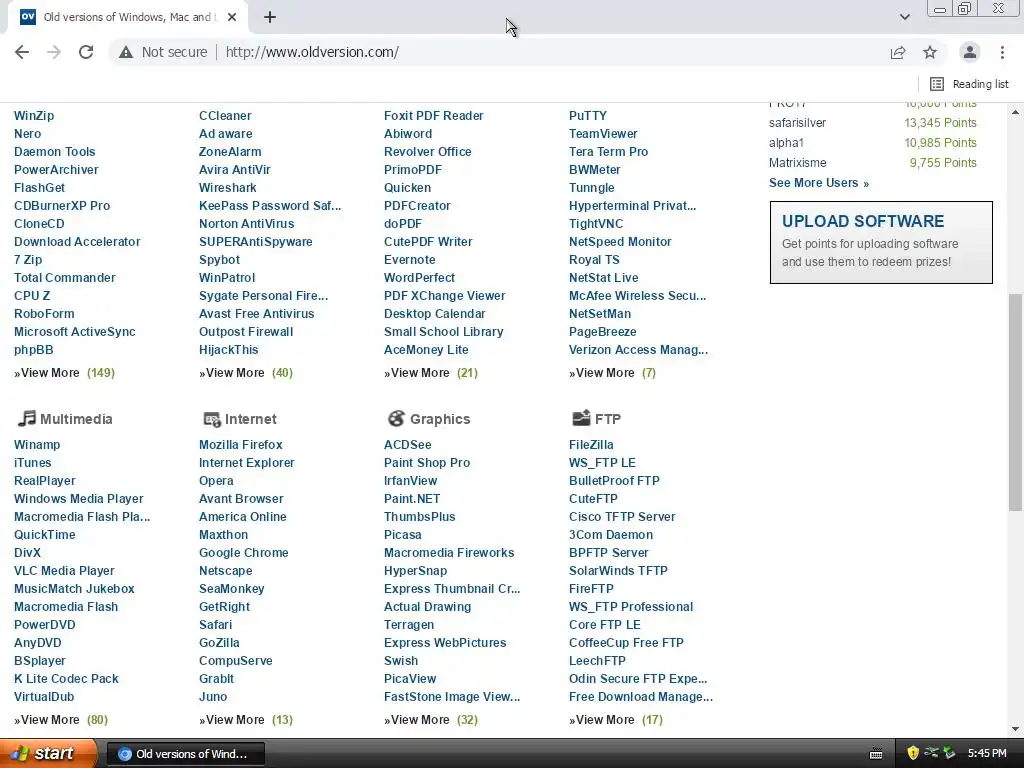Open the WinZip link
Viewport: 1024px width, 768px height.
[34, 116]
